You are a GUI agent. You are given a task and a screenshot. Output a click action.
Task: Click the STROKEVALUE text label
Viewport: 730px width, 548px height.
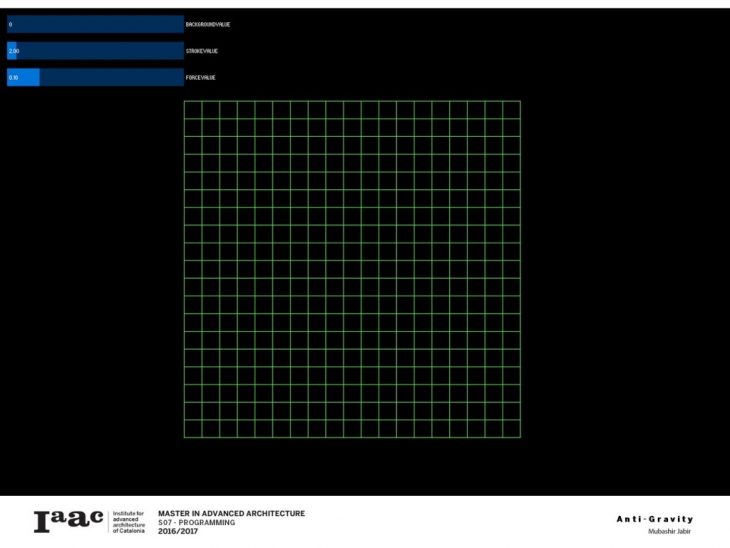pos(202,50)
